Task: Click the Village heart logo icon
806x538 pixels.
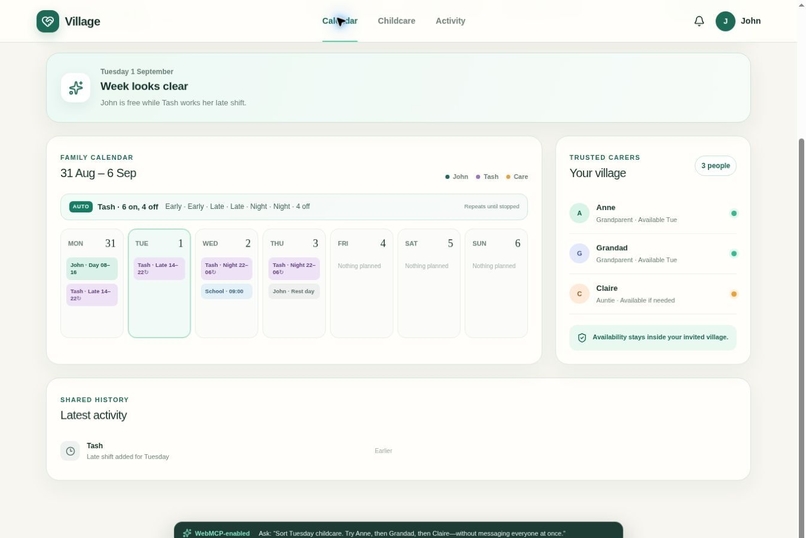Action: click(x=48, y=21)
